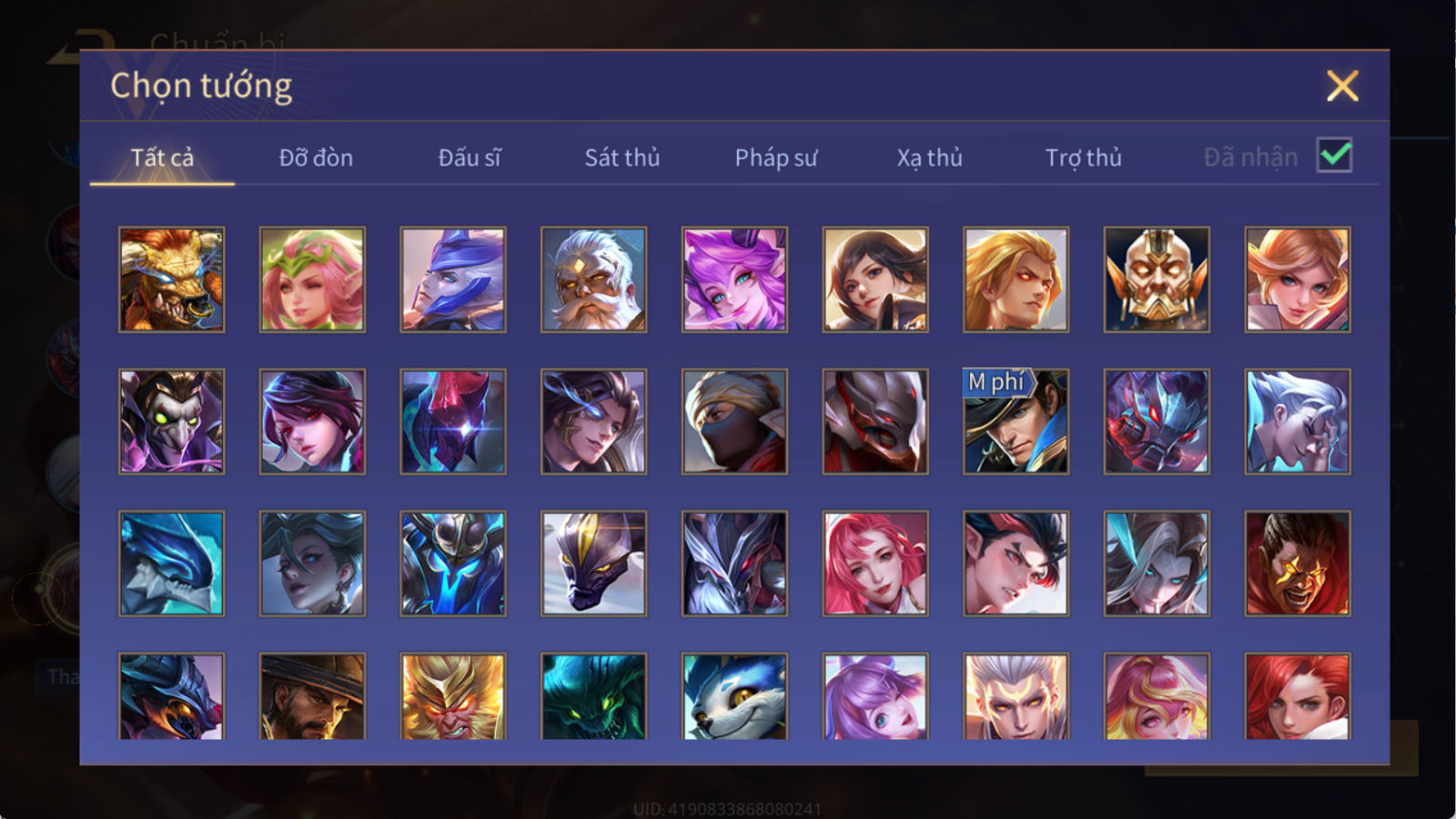Choose the cowboy hat bearded hero
Image resolution: width=1456 pixels, height=819 pixels.
pos(312,696)
